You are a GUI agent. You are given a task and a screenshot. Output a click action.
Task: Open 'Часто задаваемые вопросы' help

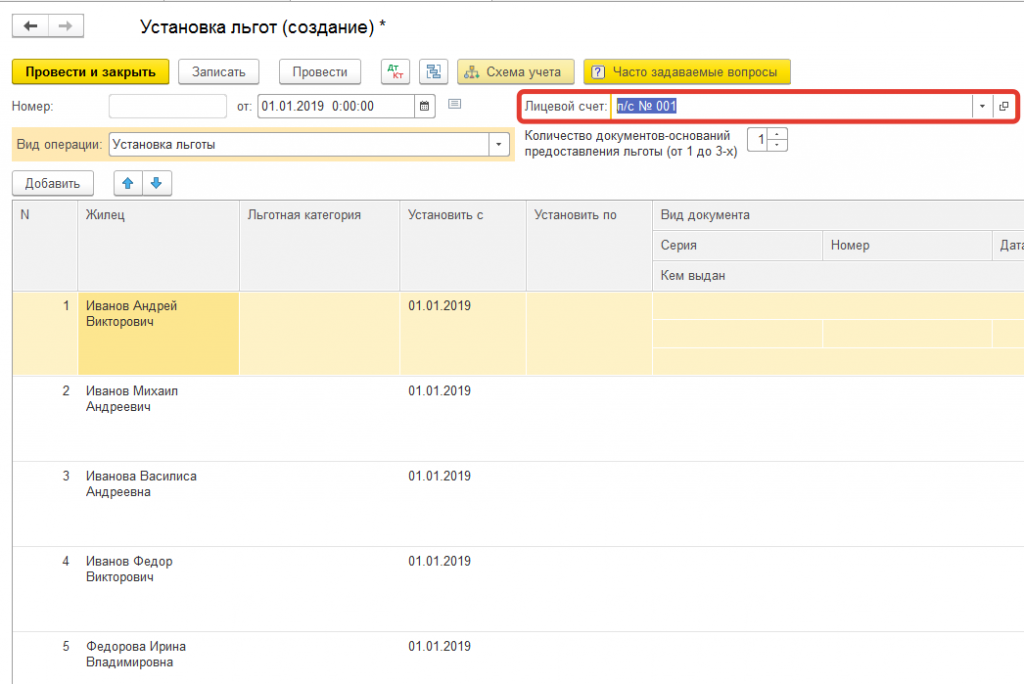(x=686, y=72)
